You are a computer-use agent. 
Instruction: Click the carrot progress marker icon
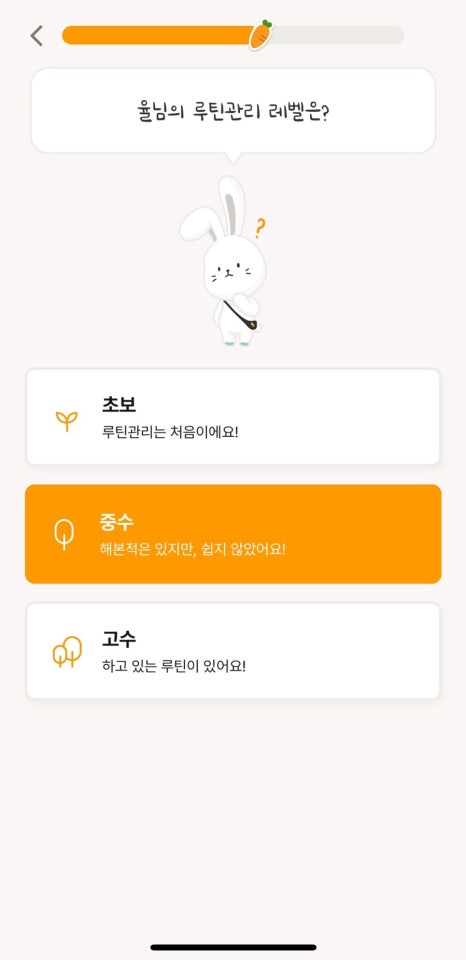[261, 34]
